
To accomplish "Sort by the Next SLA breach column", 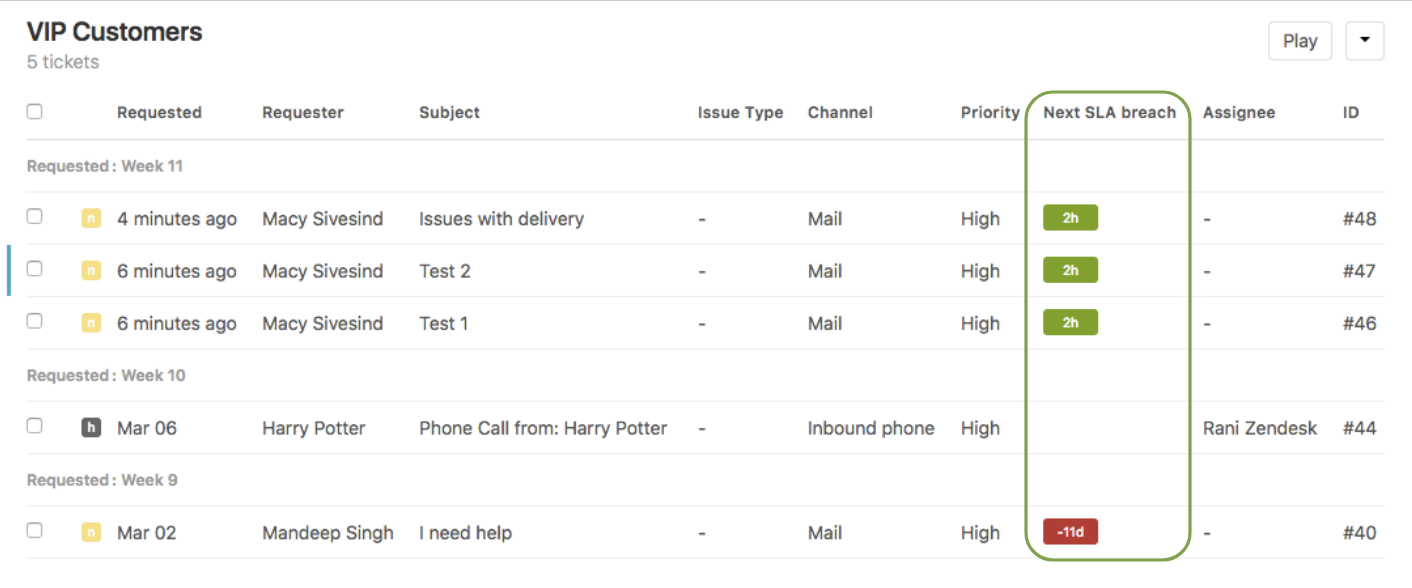I will pyautogui.click(x=1109, y=113).
